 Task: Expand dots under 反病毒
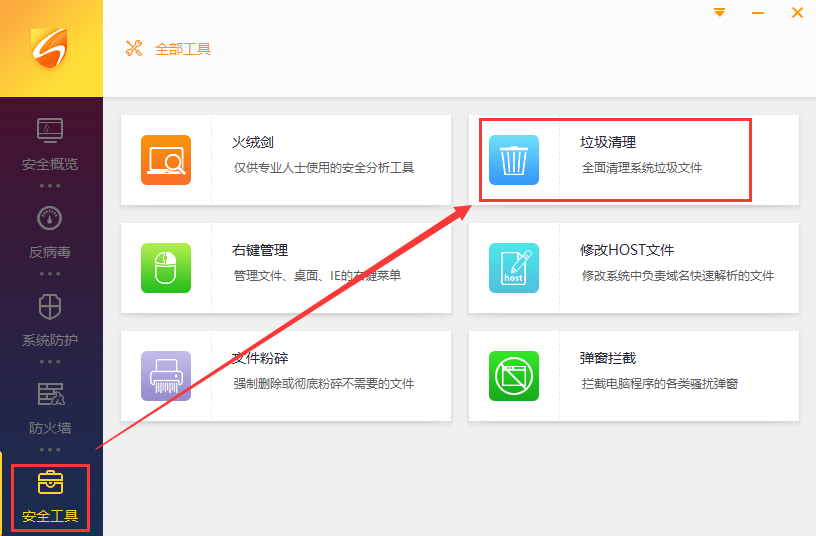click(50, 274)
